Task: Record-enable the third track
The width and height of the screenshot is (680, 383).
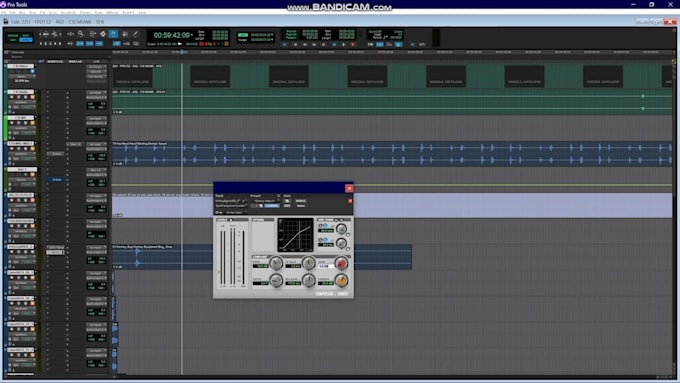Action: click(12, 123)
